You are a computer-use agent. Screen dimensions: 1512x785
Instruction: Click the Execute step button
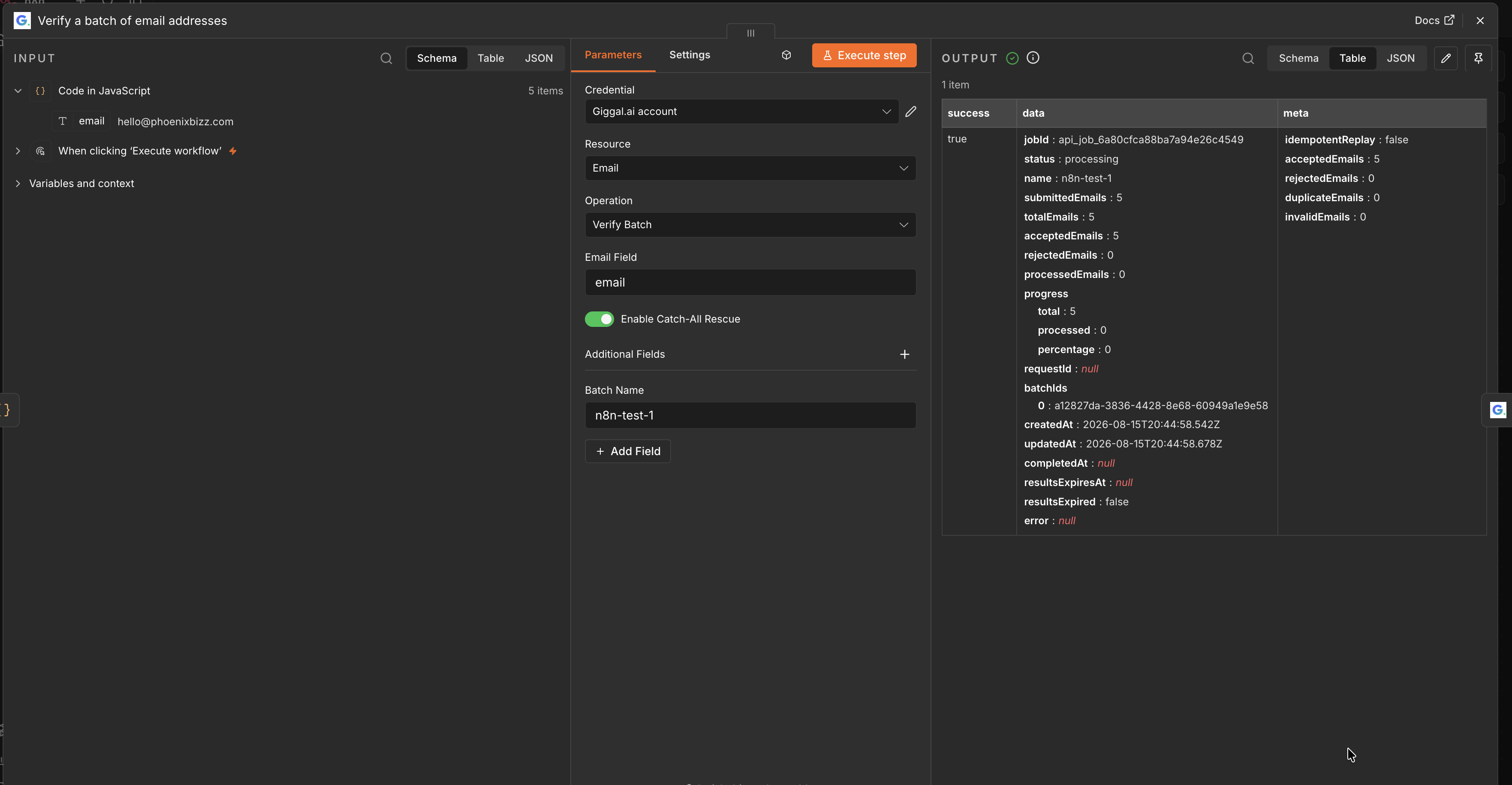coord(863,55)
